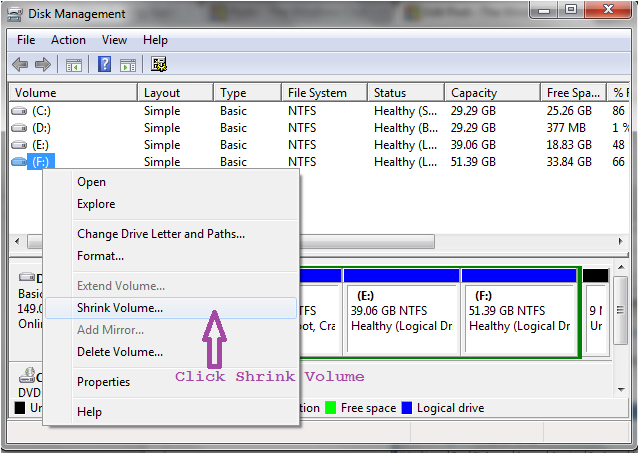Screen dimensions: 639x454
Task: Click the Back arrow toolbar icon
Action: point(20,64)
